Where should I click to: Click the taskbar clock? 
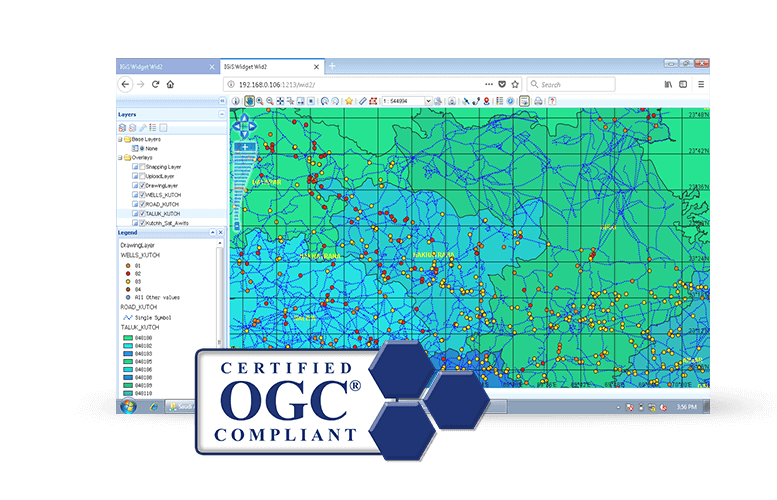point(686,407)
